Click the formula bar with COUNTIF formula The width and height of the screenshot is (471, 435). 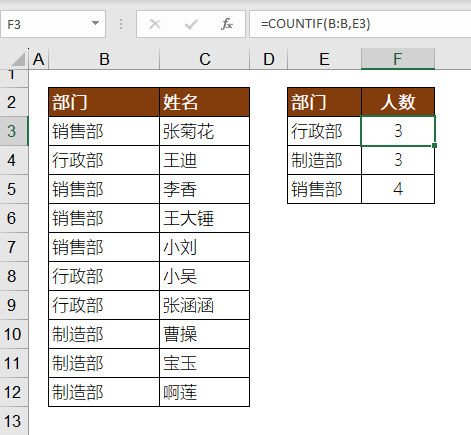[360, 24]
